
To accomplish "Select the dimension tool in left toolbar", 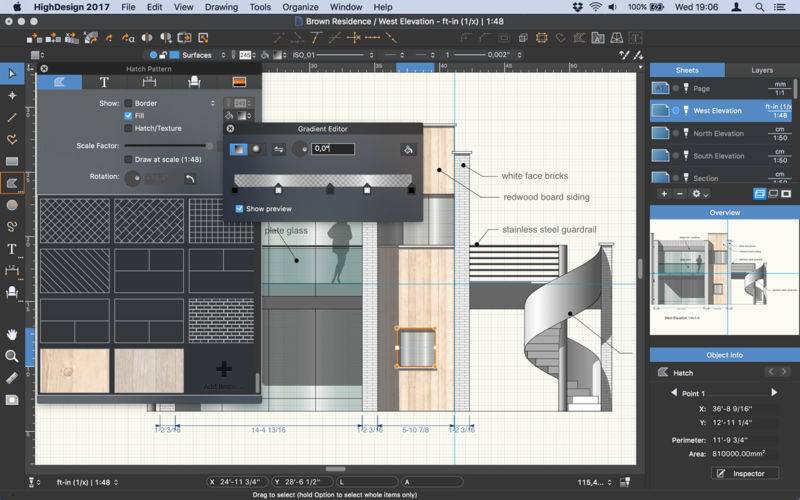I will click(12, 271).
